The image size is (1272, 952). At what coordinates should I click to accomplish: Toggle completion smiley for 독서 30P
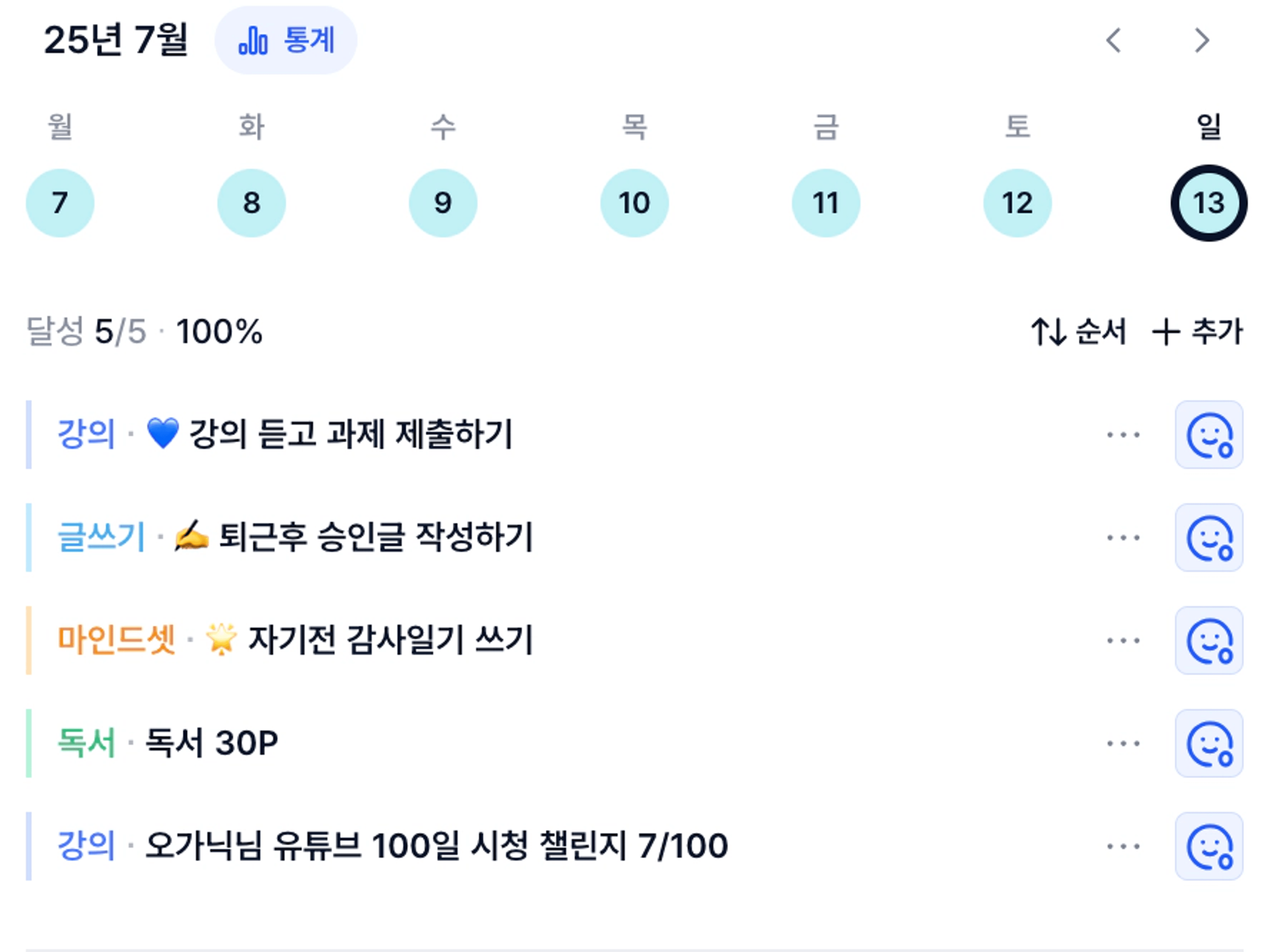[x=1209, y=743]
